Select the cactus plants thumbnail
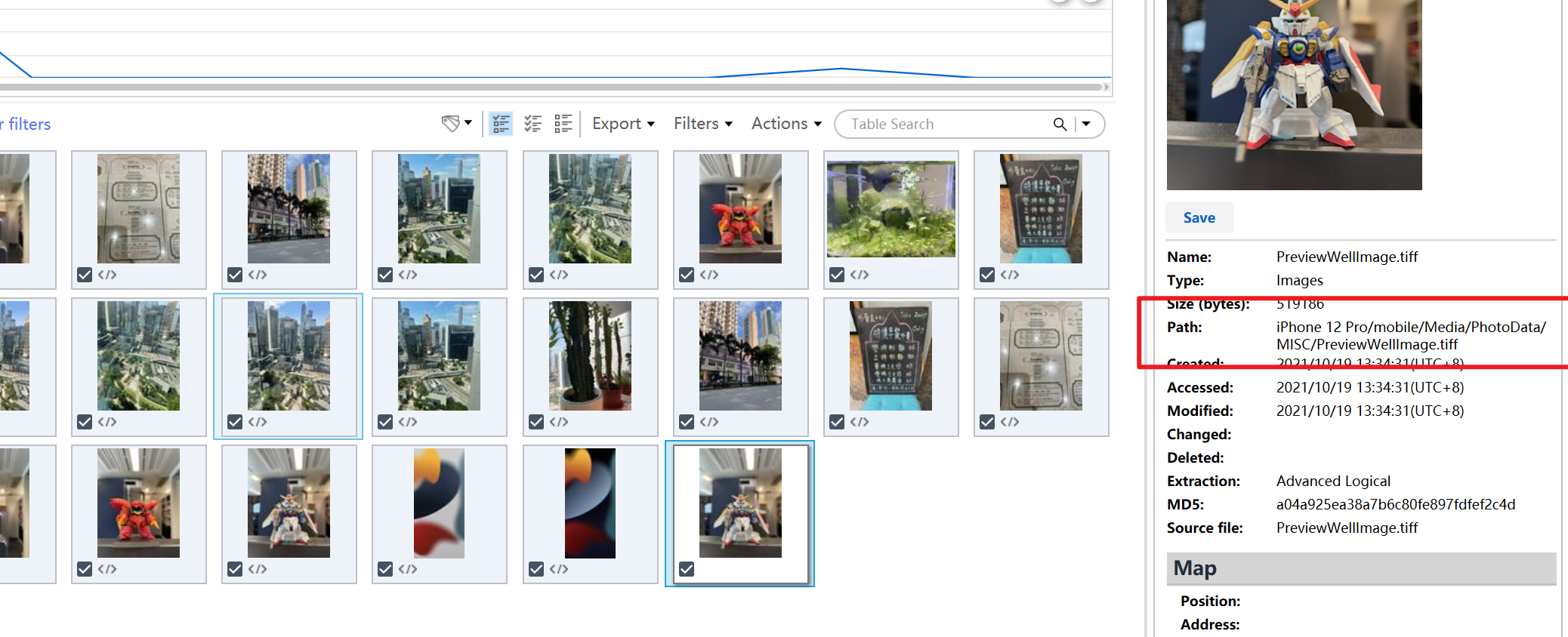 click(590, 356)
